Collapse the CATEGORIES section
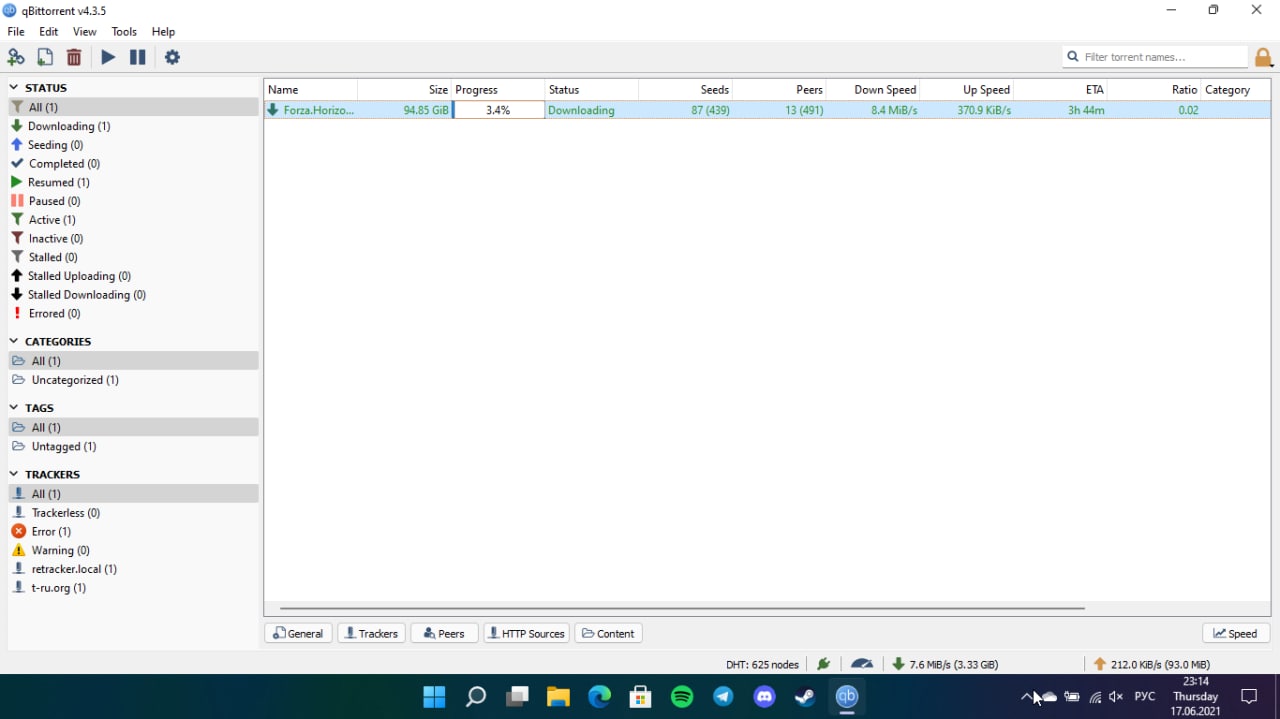 click(x=14, y=342)
